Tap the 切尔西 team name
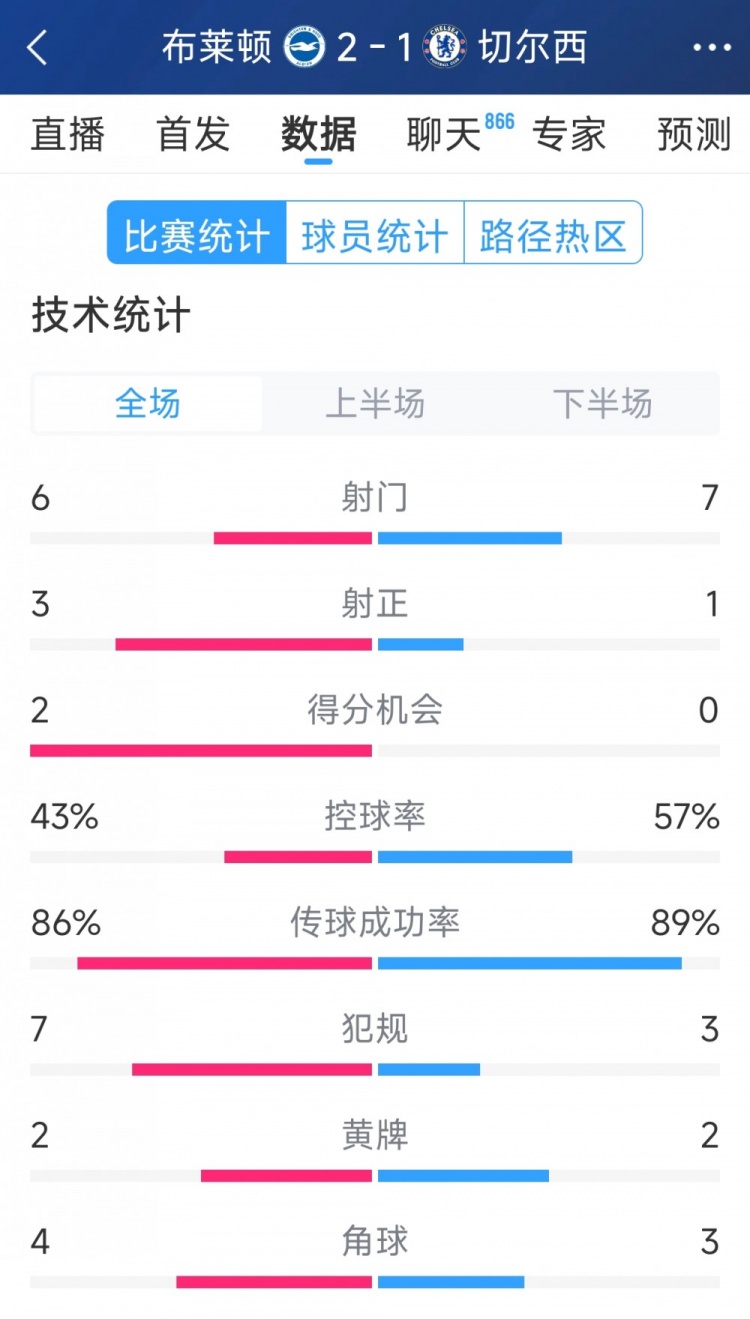 click(x=533, y=47)
